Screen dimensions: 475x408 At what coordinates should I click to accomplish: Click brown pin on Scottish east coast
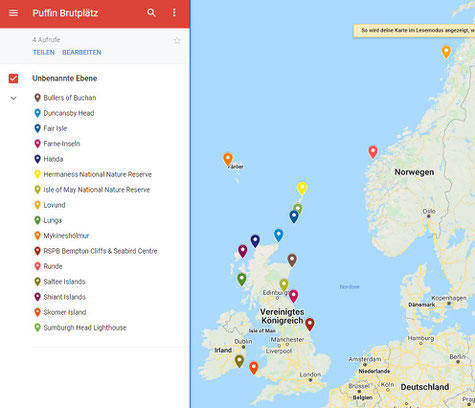pos(292,259)
